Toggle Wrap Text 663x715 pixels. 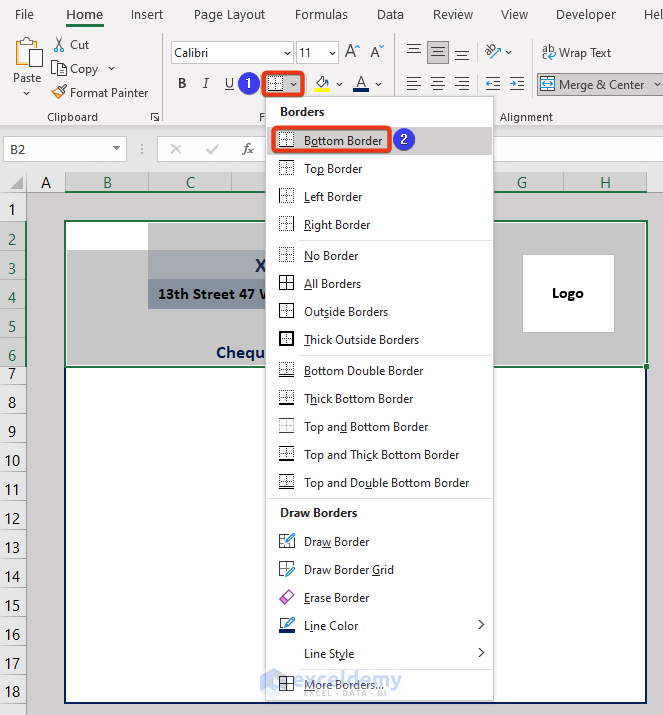(576, 53)
